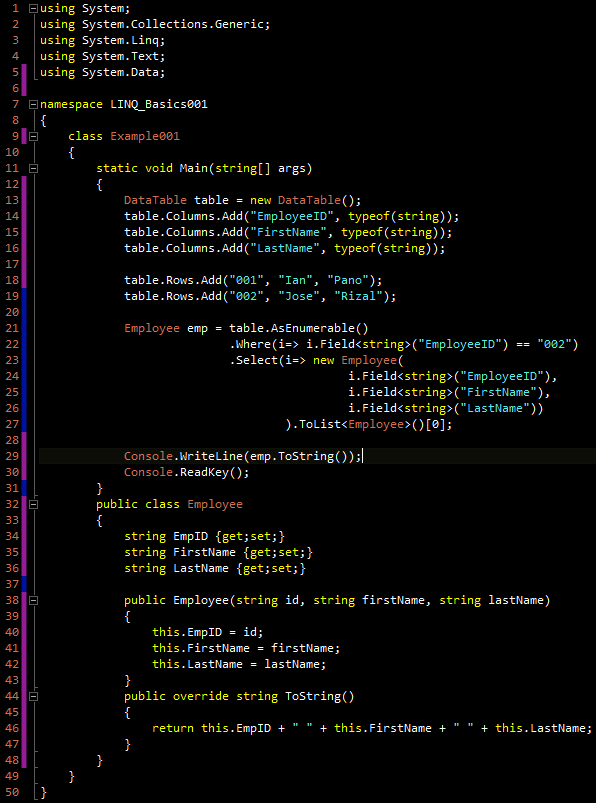Click the "Rizal" string literal

click(x=358, y=297)
